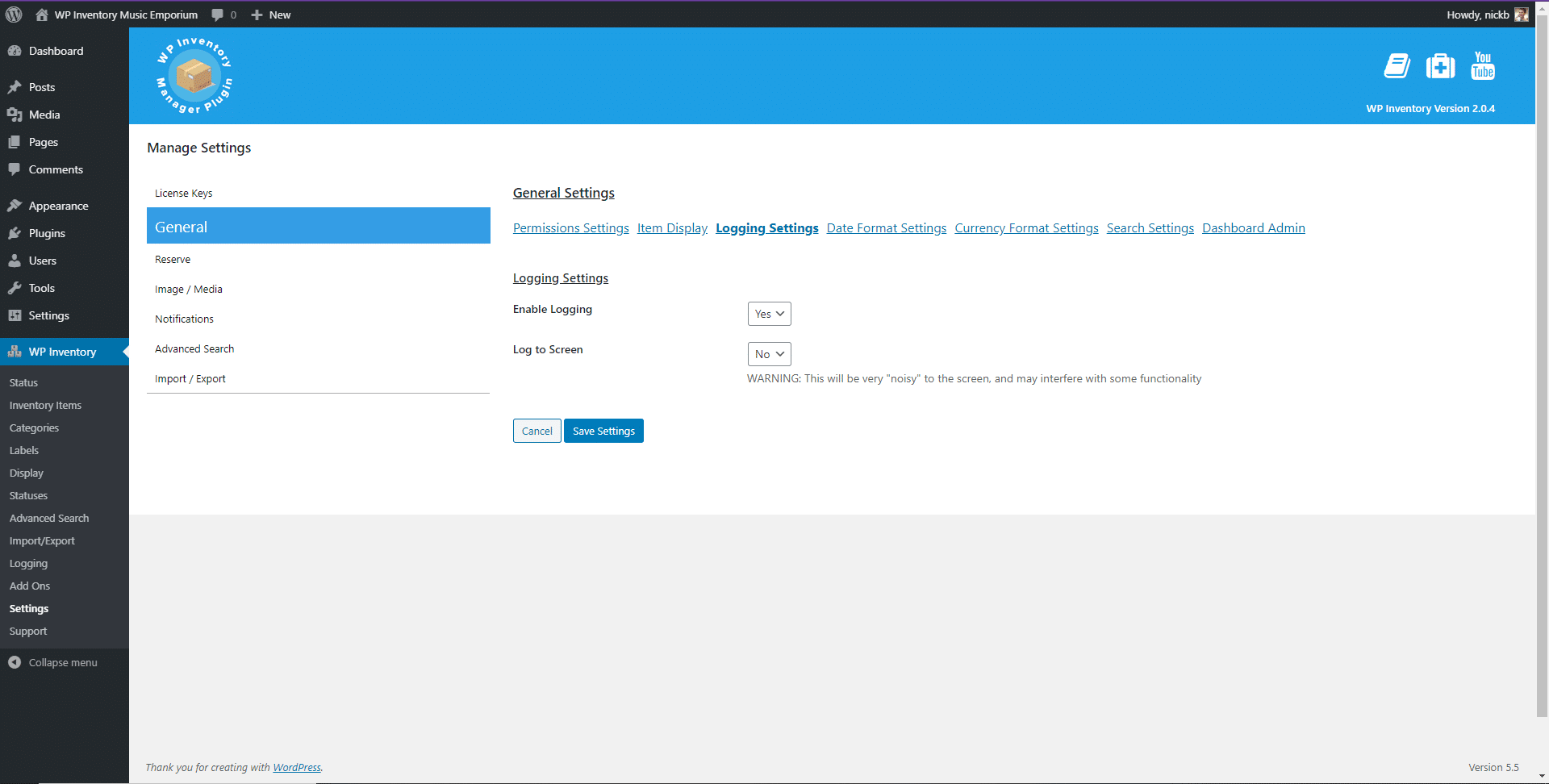Screen dimensions: 1549x784
Task: Jump to Currency Format Settings link
Action: tap(1026, 228)
